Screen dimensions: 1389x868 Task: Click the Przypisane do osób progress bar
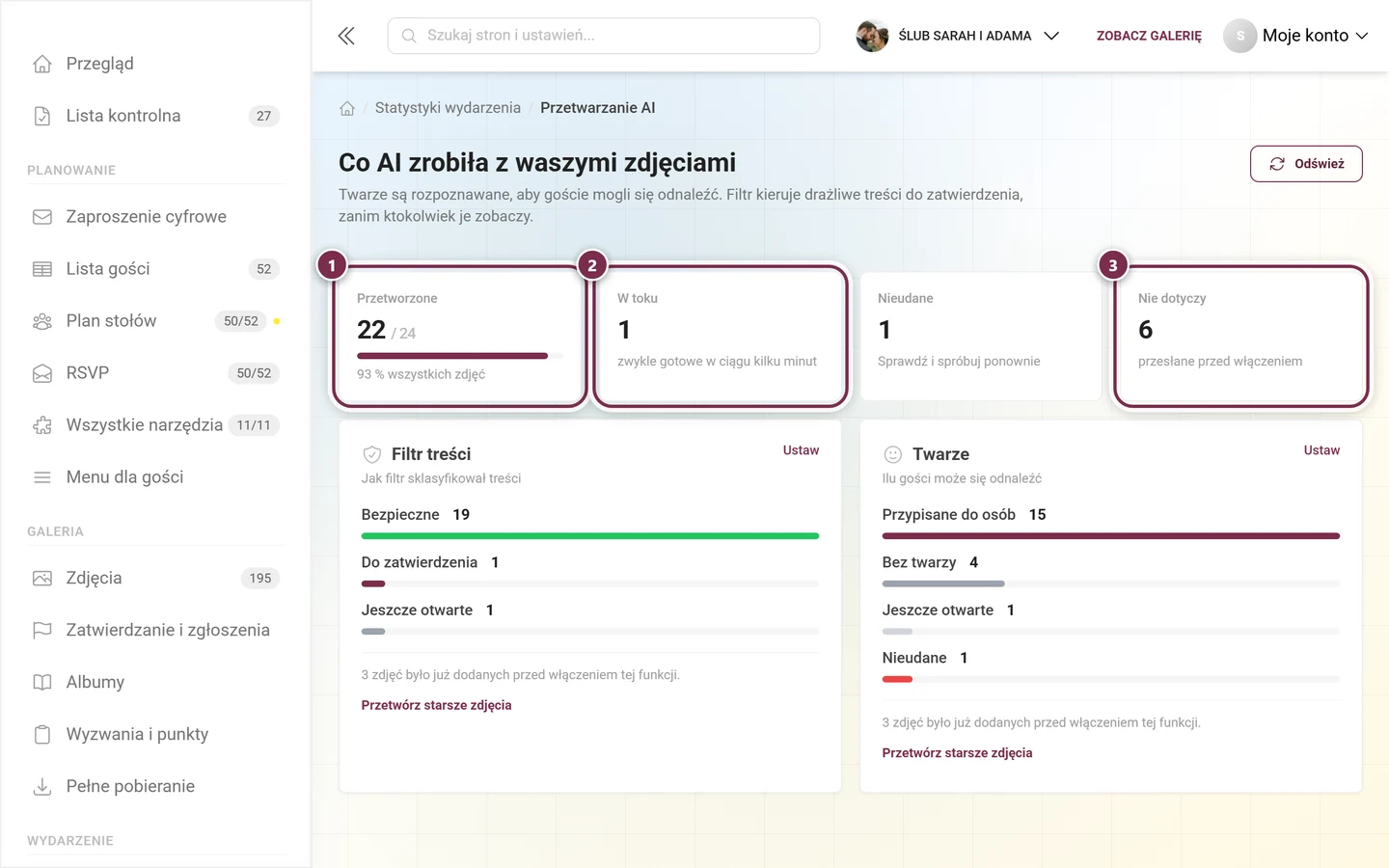(x=1111, y=536)
